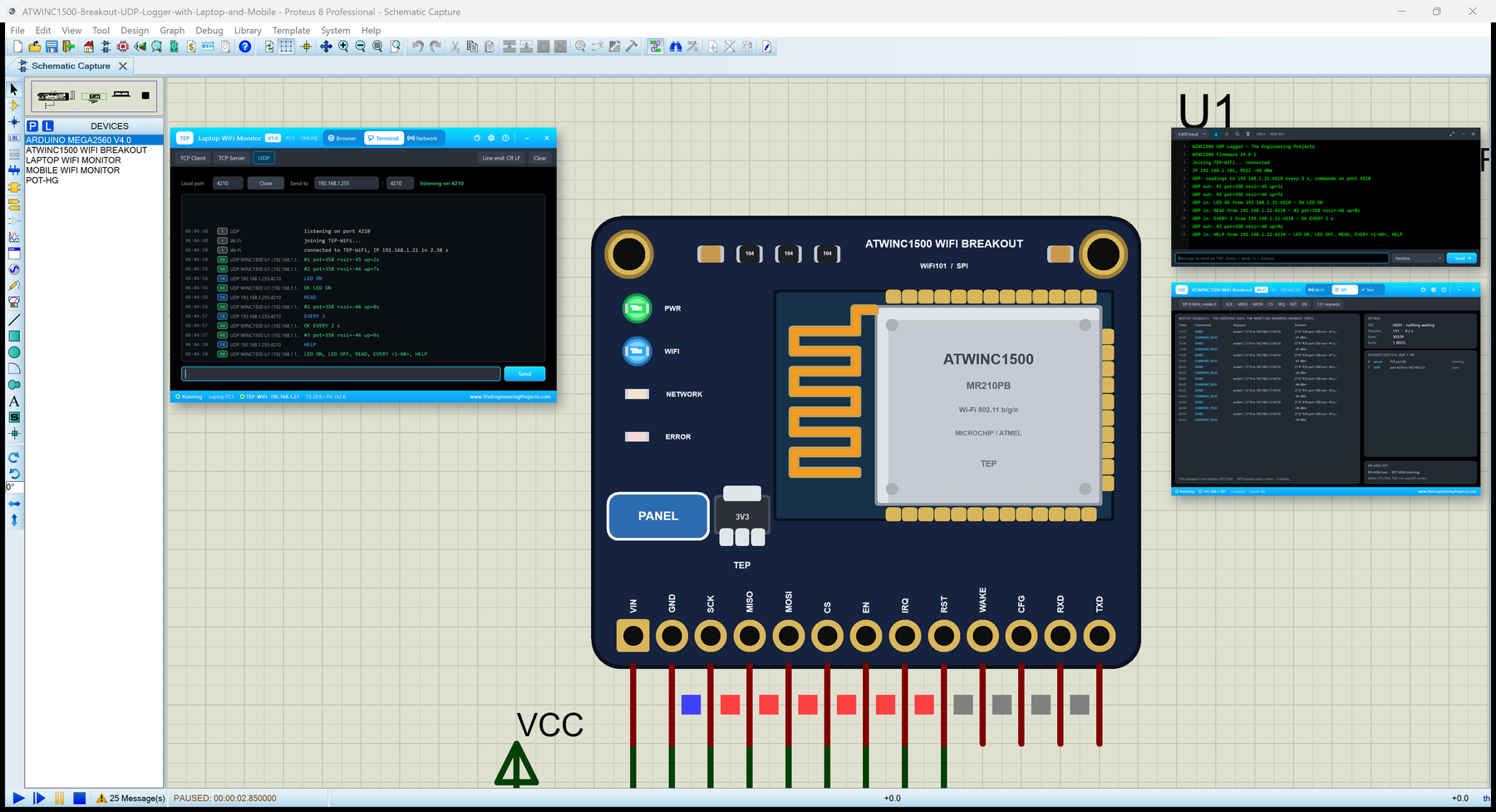Click the Zoom In magnifier icon
Viewport: 1496px width, 812px height.
(x=343, y=47)
